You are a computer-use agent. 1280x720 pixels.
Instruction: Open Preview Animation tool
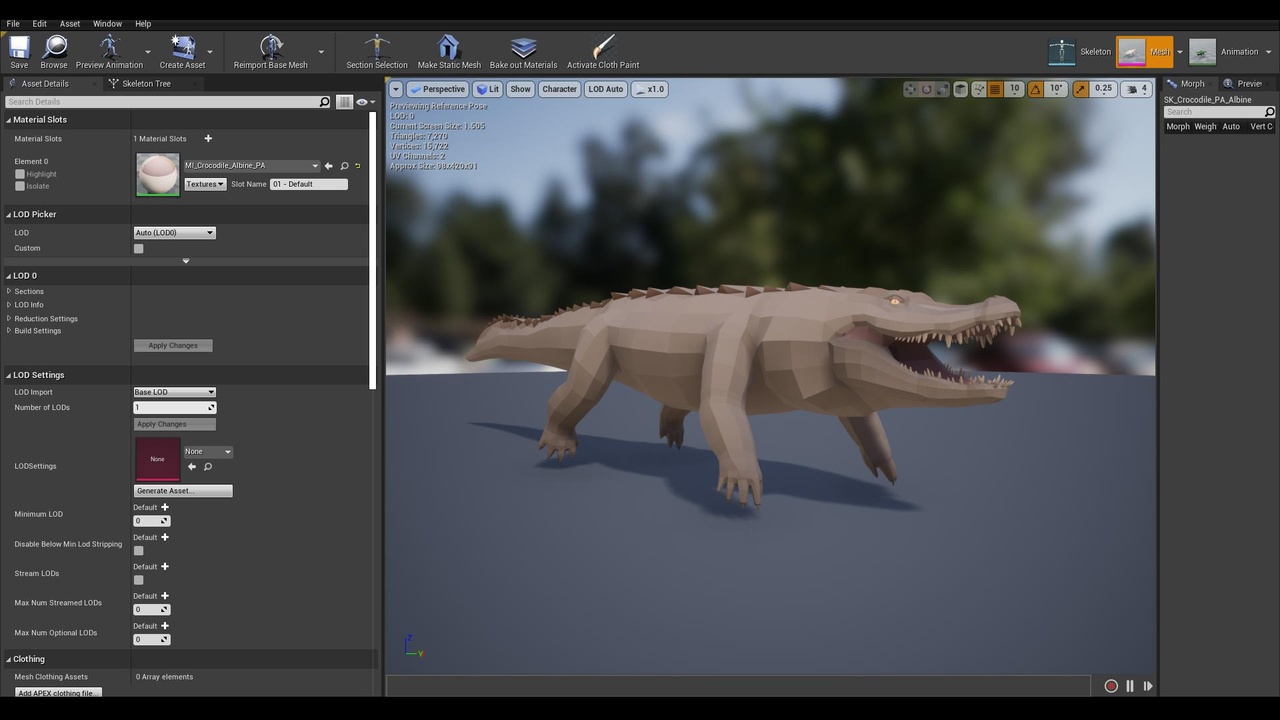(109, 51)
